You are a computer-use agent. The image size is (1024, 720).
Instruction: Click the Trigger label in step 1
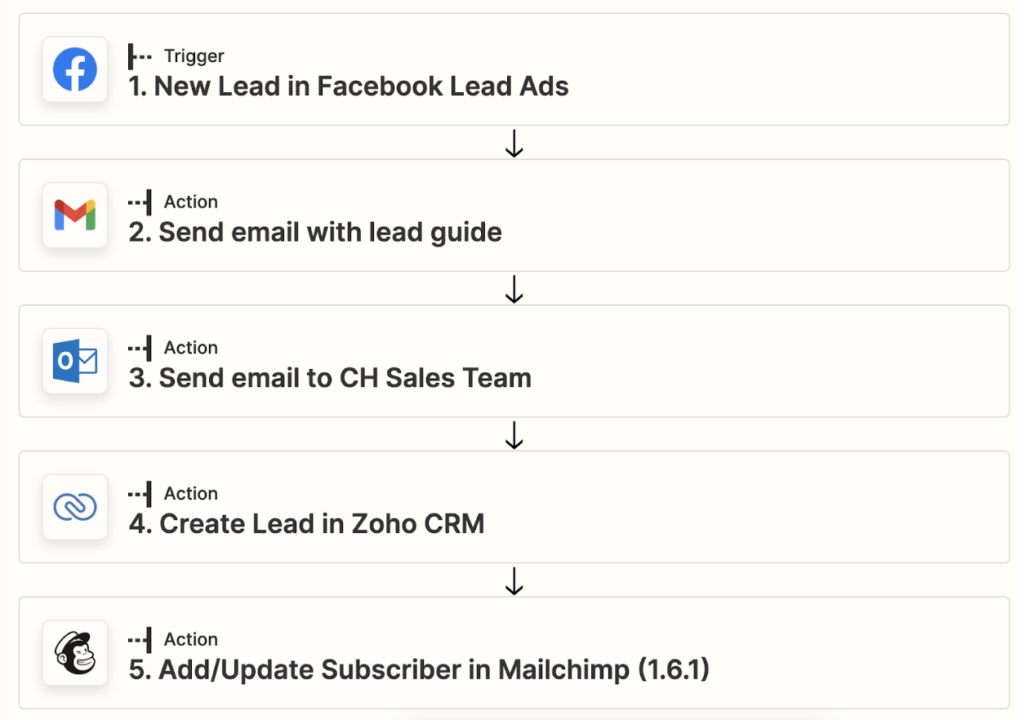194,56
